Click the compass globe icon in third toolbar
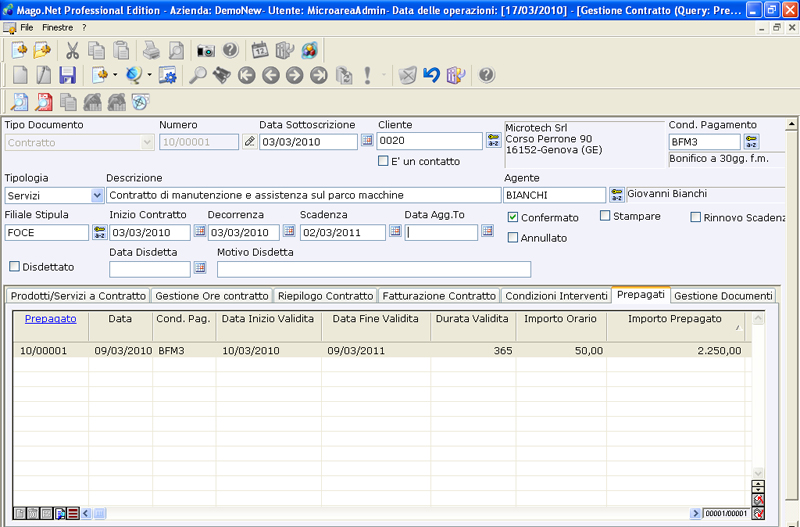This screenshot has width=800, height=527. pyautogui.click(x=141, y=102)
